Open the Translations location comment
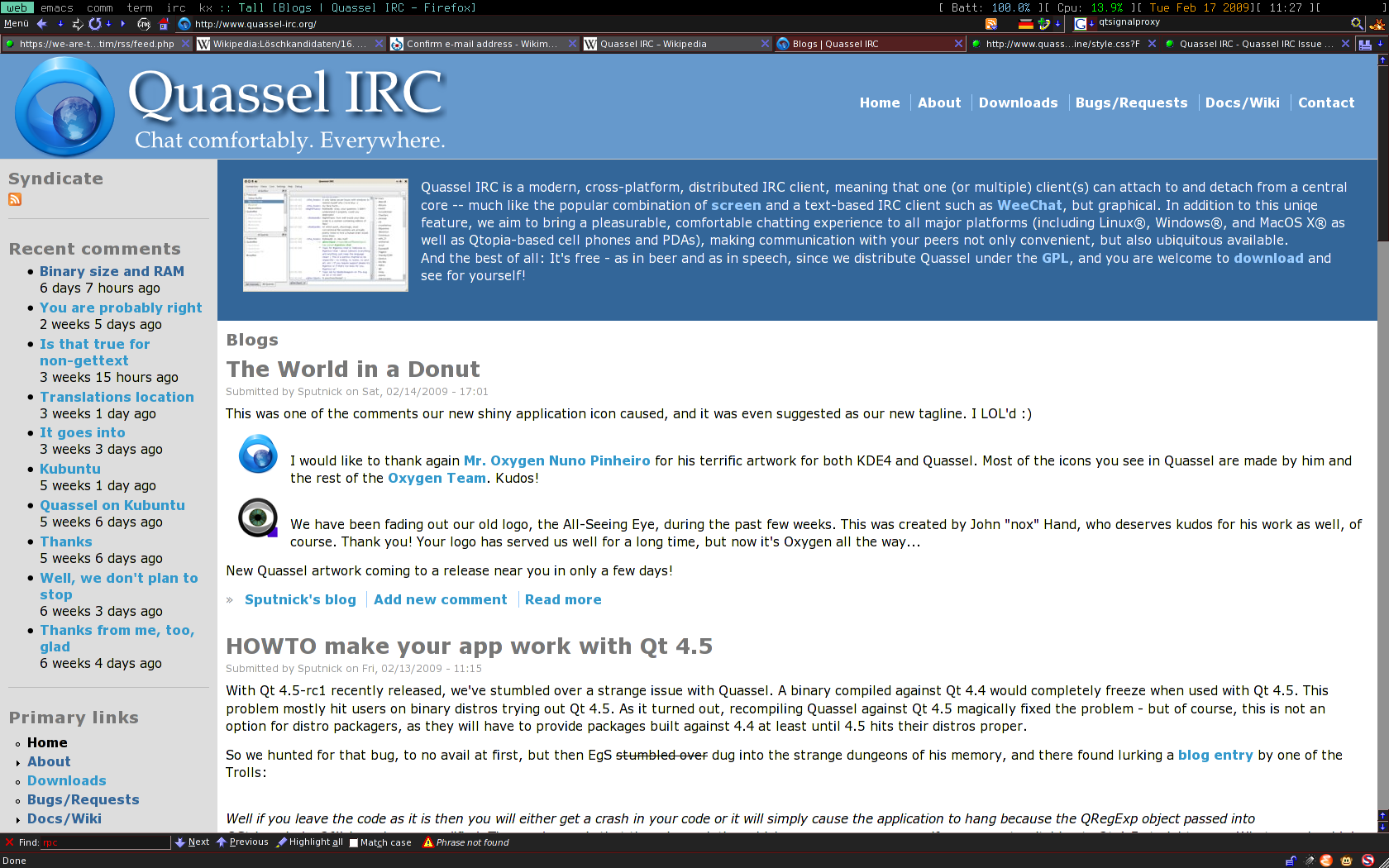 117,397
